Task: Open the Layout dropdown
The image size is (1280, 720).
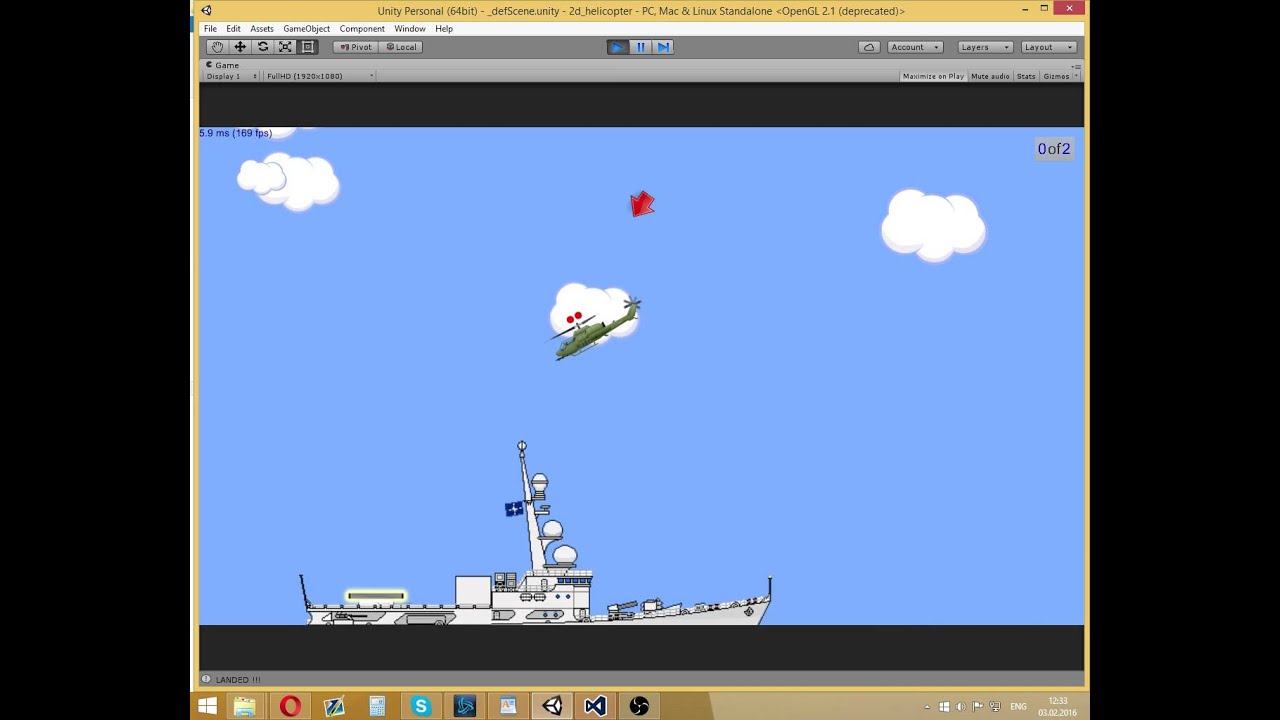Action: click(1047, 46)
